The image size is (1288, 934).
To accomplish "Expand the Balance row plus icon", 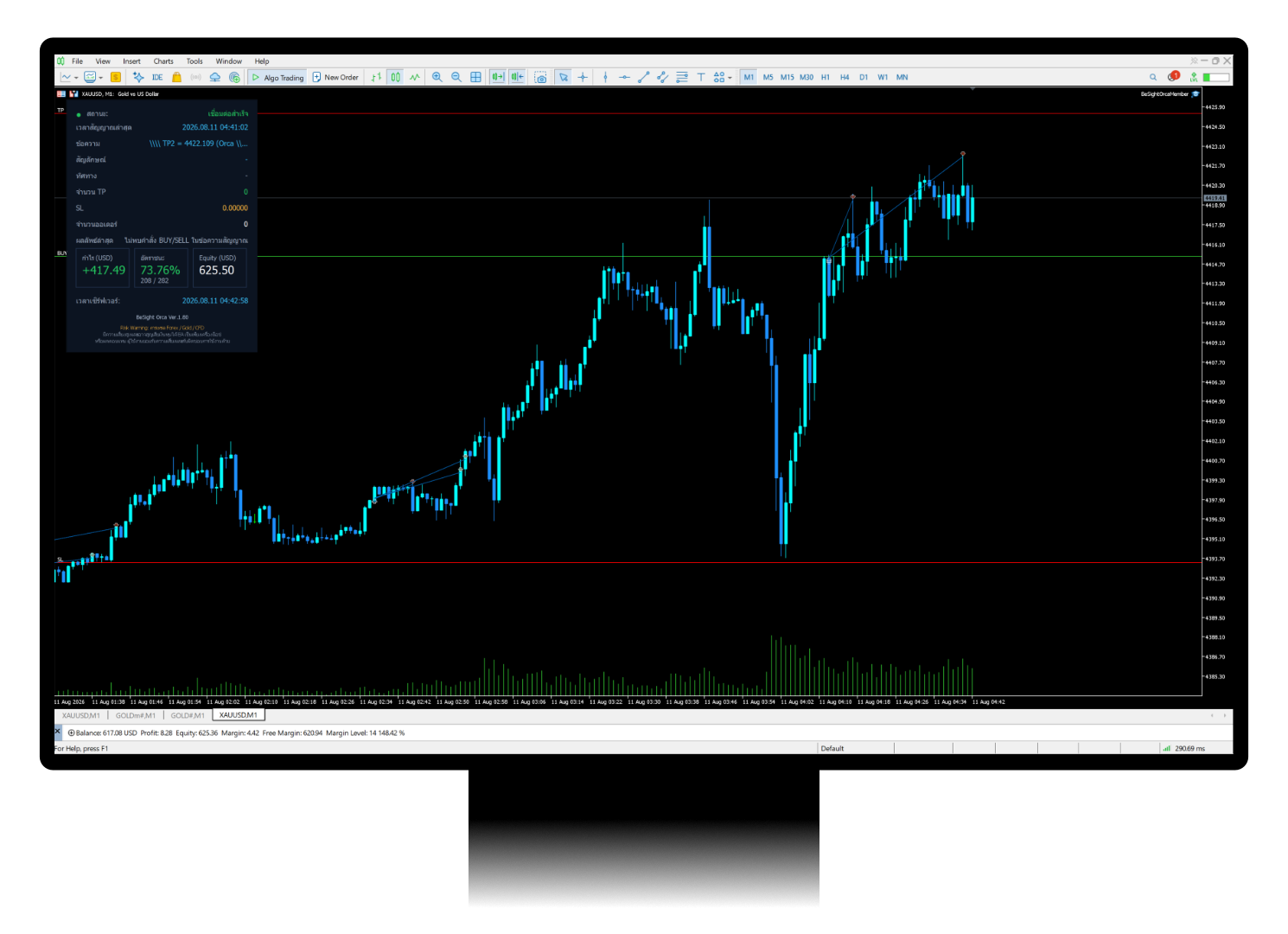I will click(x=71, y=732).
